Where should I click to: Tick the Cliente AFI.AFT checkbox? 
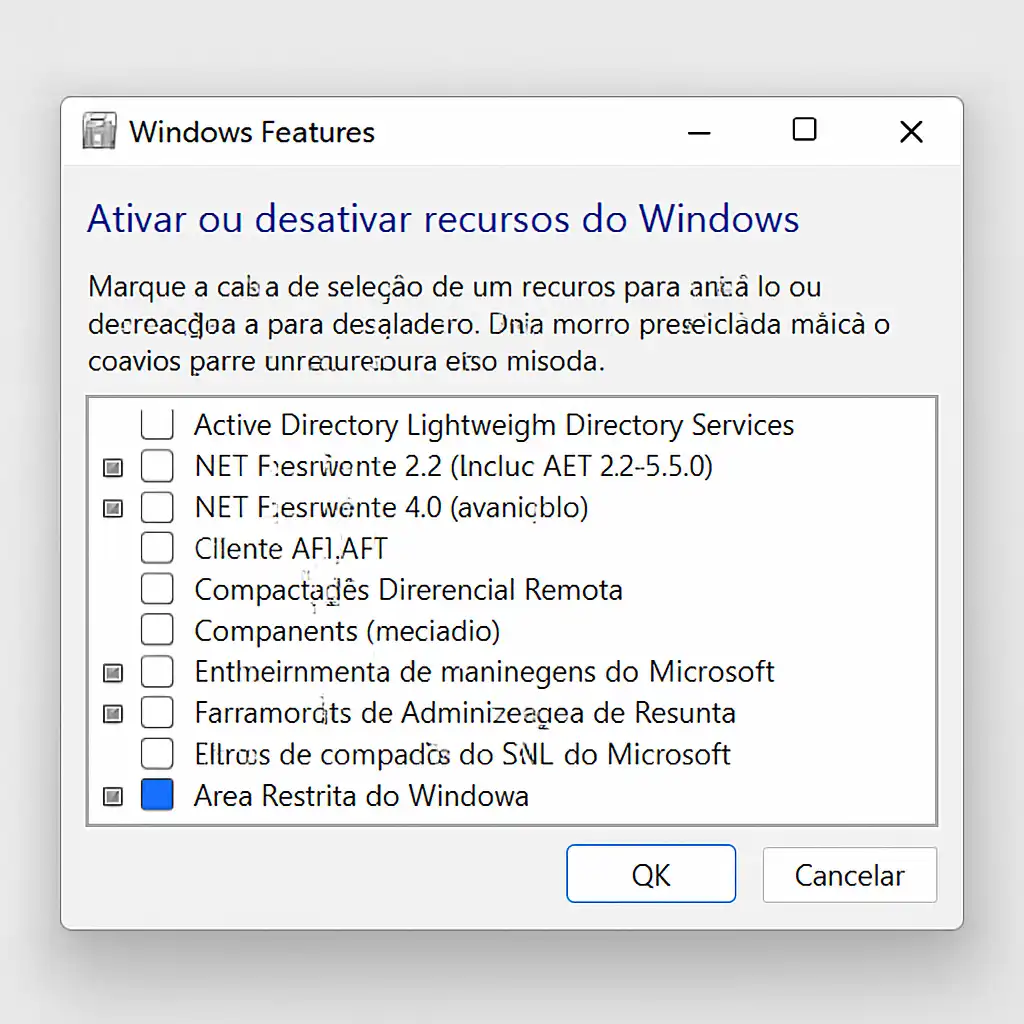pyautogui.click(x=157, y=548)
